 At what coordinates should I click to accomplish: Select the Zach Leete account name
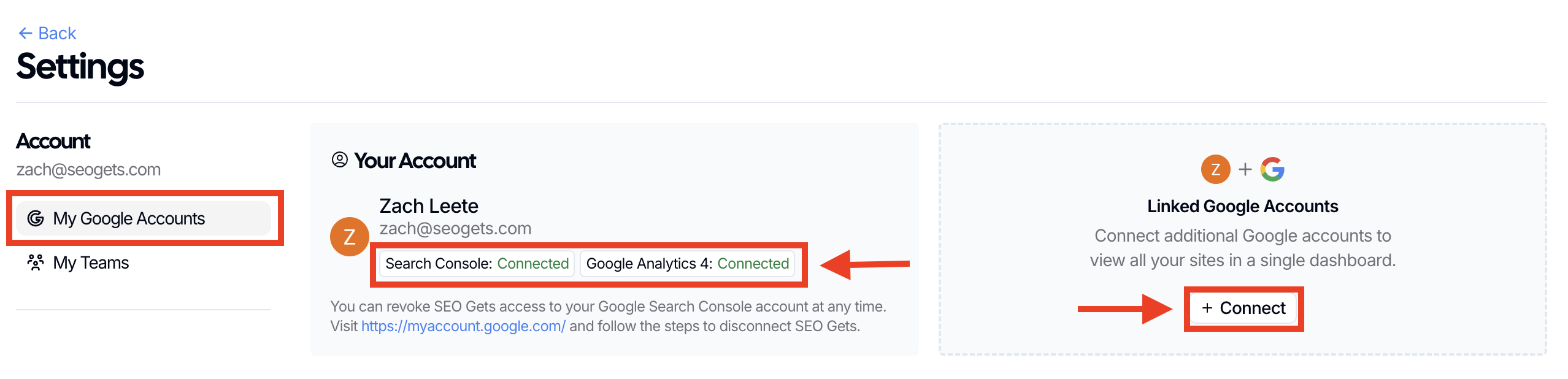point(429,206)
